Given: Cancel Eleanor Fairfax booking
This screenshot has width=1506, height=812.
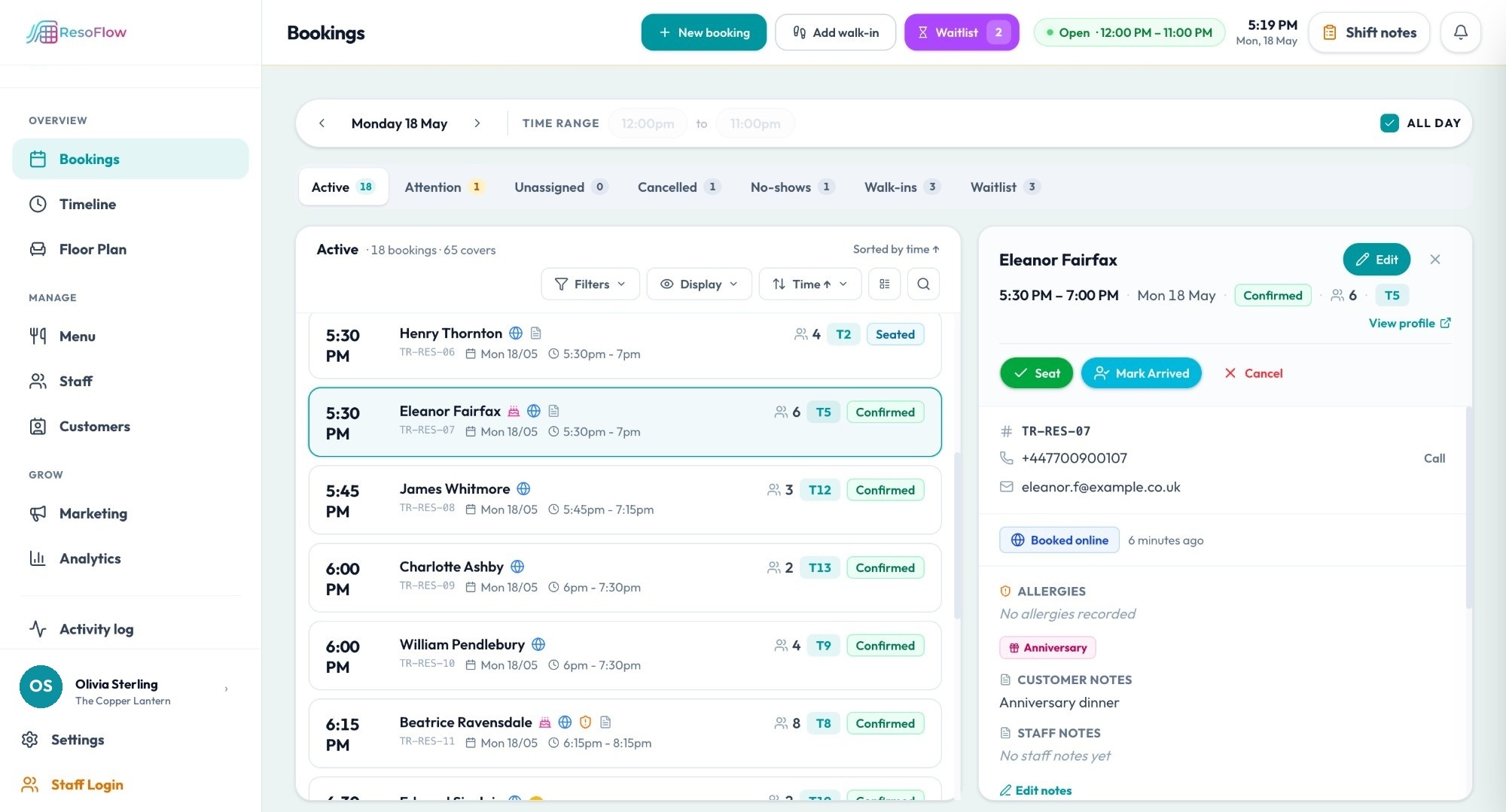Looking at the screenshot, I should coord(1253,373).
